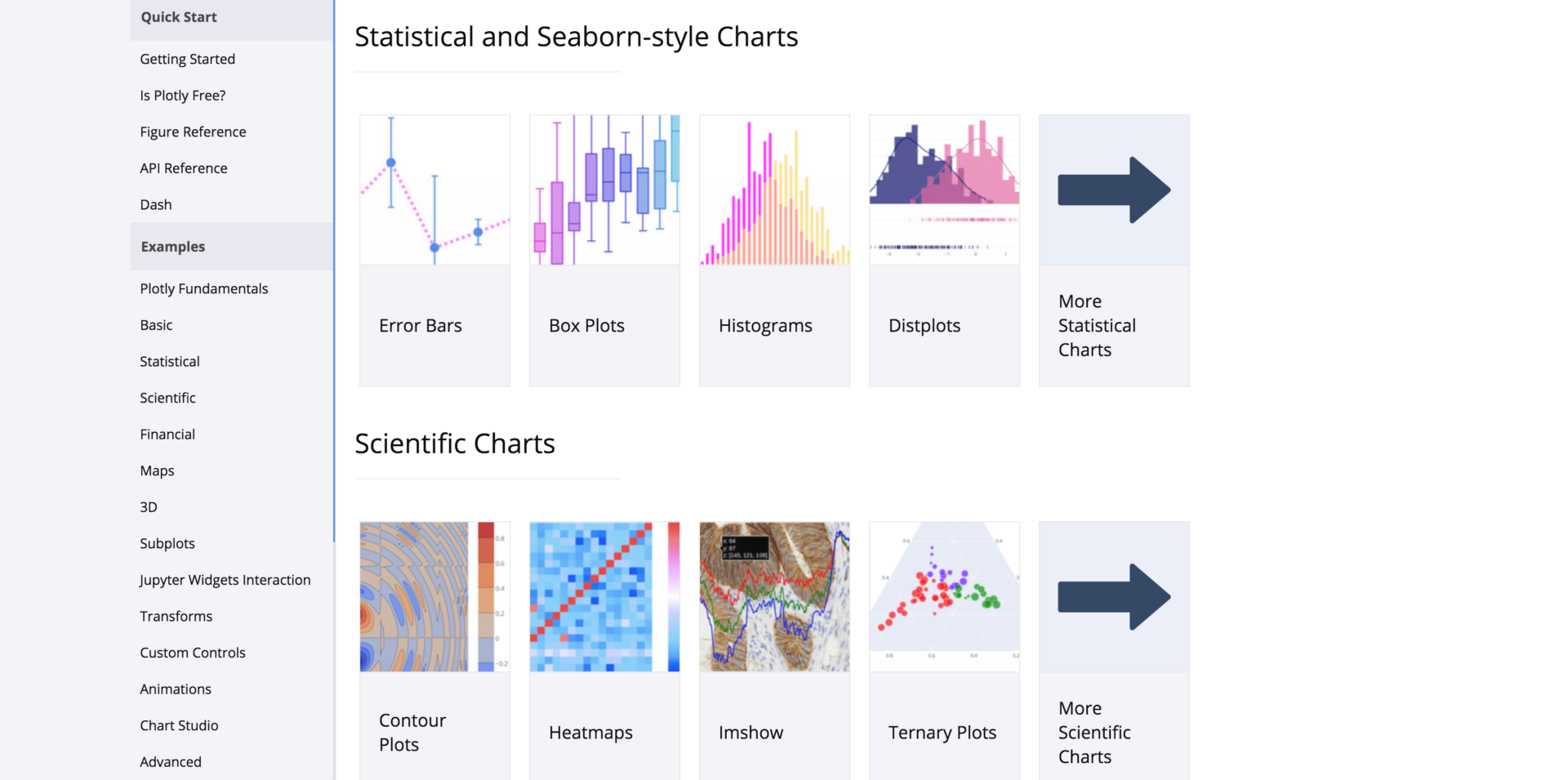Select Financial in the Examples sidebar

167,435
